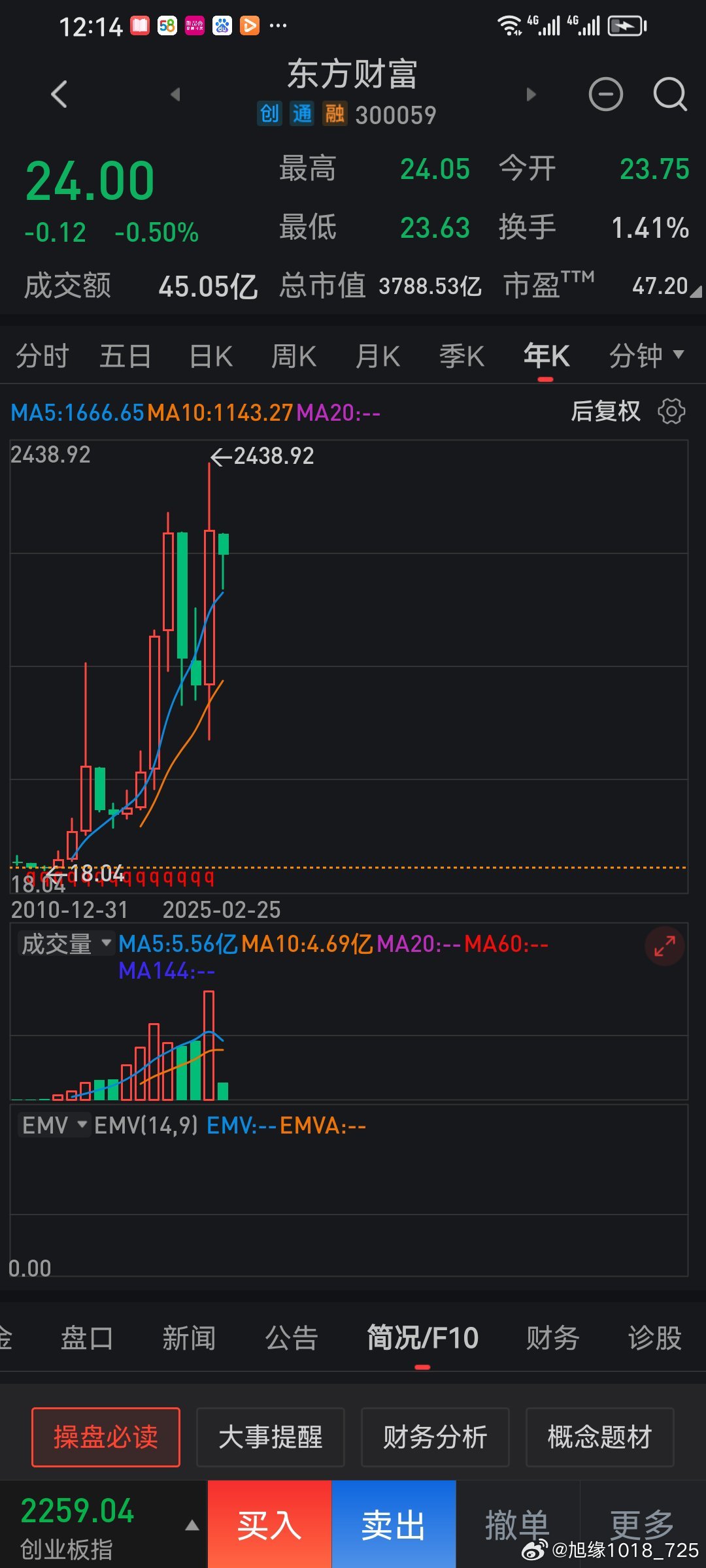Switch to 月K chart tab
This screenshot has width=706, height=1568.
point(378,356)
